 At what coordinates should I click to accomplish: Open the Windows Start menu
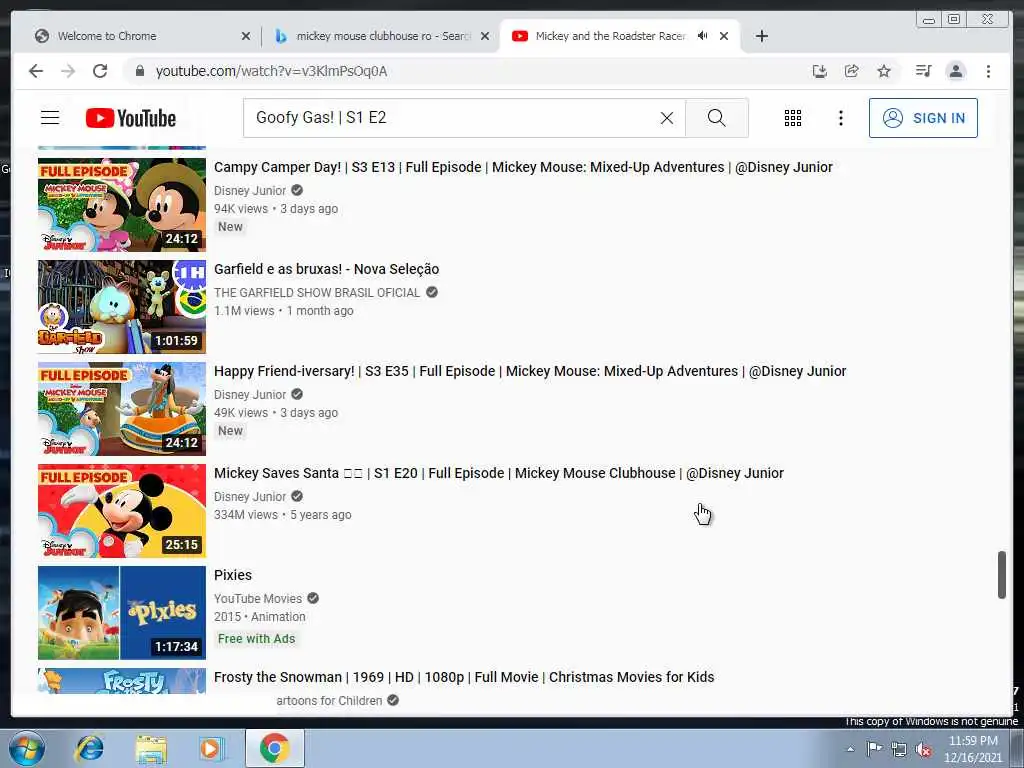click(x=26, y=748)
